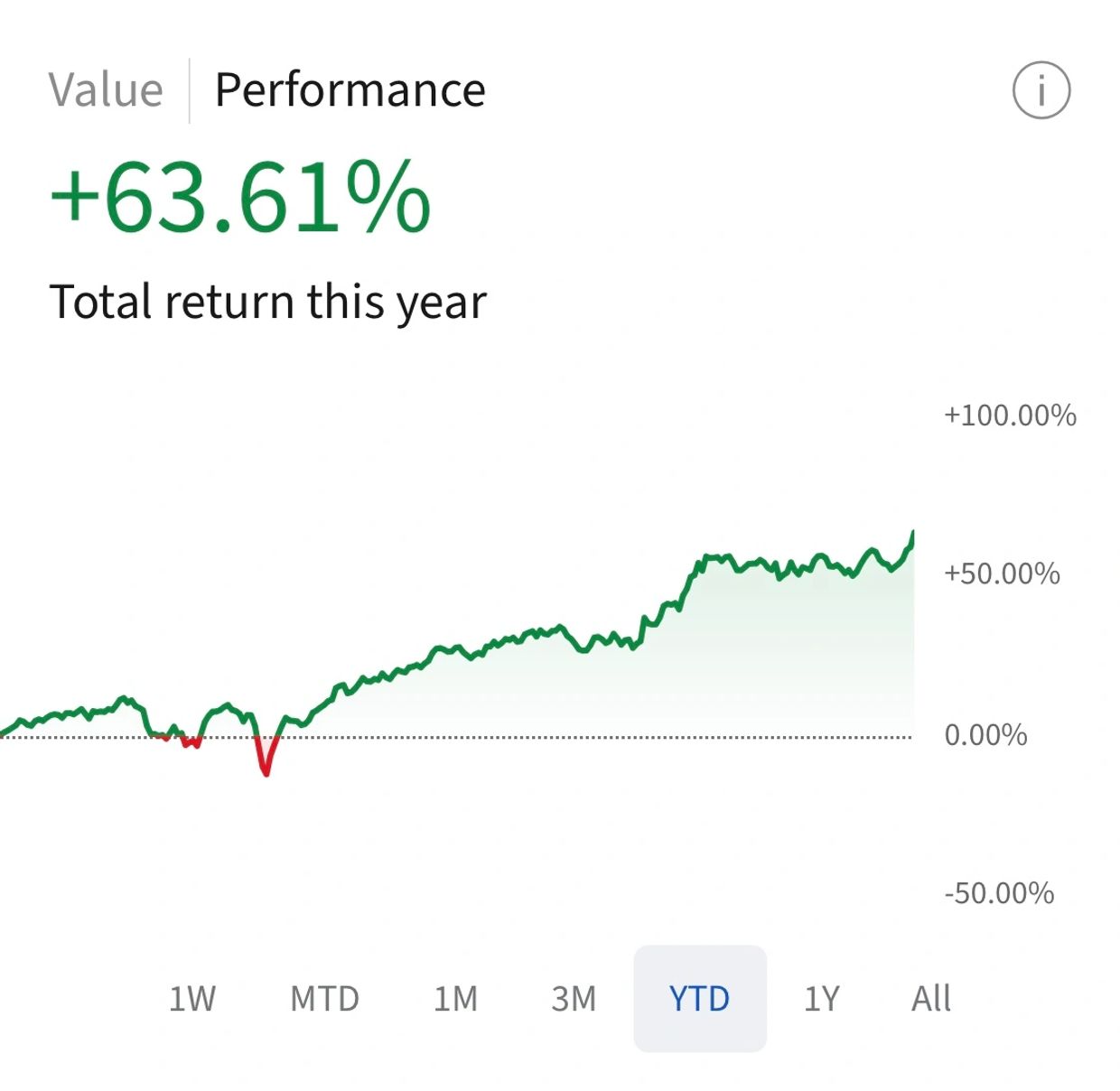Click the +50.00% axis label
This screenshot has width=1120, height=1091.
(x=1002, y=573)
